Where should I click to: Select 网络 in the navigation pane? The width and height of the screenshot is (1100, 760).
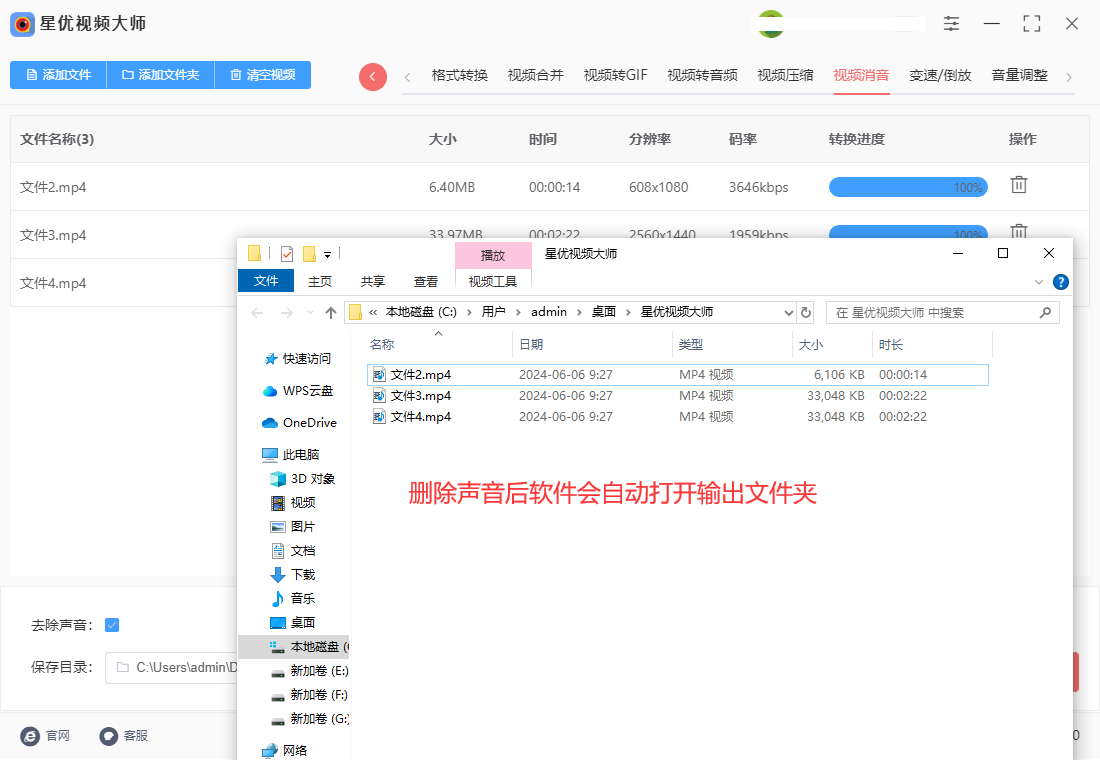point(284,750)
